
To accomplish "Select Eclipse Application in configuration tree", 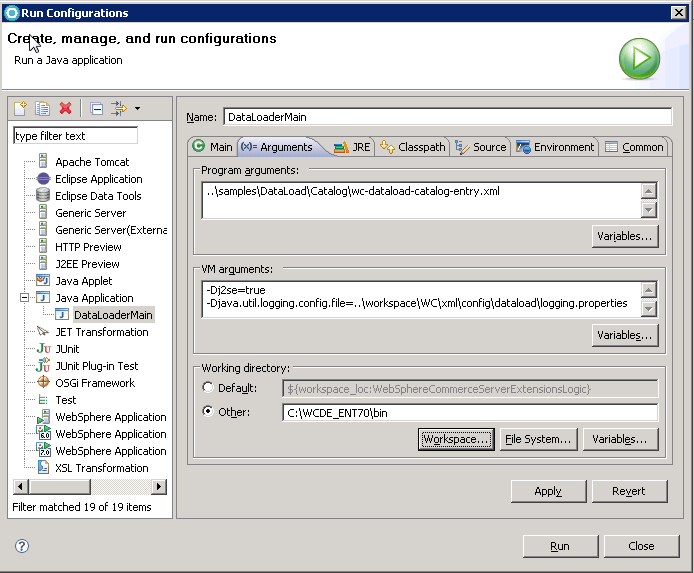I will pos(98,179).
